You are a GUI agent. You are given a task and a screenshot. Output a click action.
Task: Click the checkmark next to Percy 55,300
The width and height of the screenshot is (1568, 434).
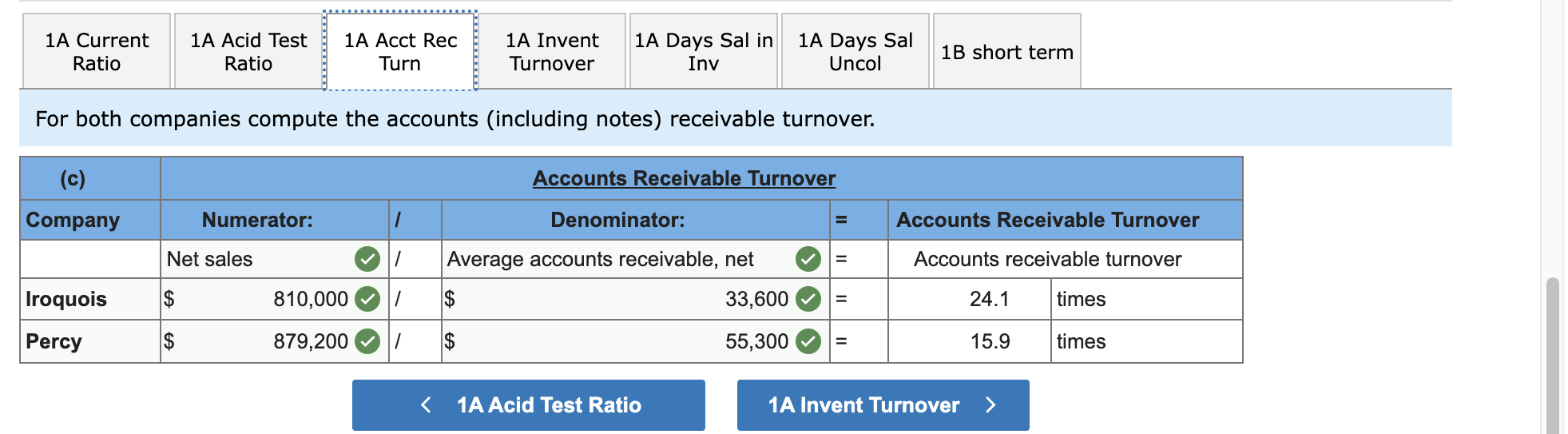[808, 341]
